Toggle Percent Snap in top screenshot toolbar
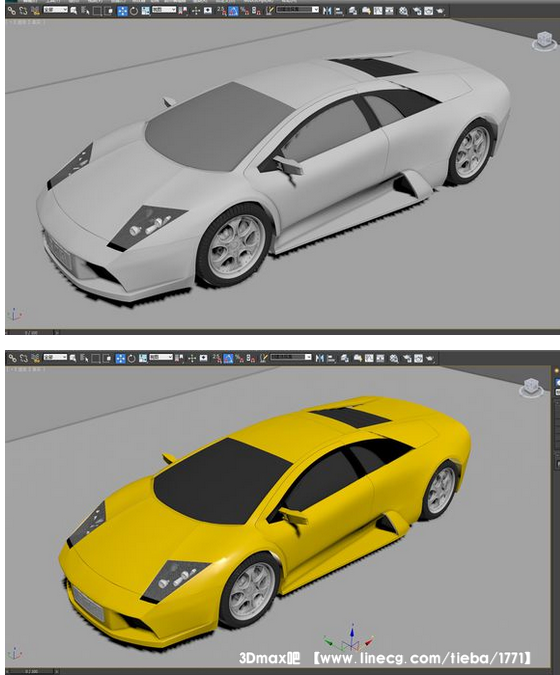 [245, 10]
